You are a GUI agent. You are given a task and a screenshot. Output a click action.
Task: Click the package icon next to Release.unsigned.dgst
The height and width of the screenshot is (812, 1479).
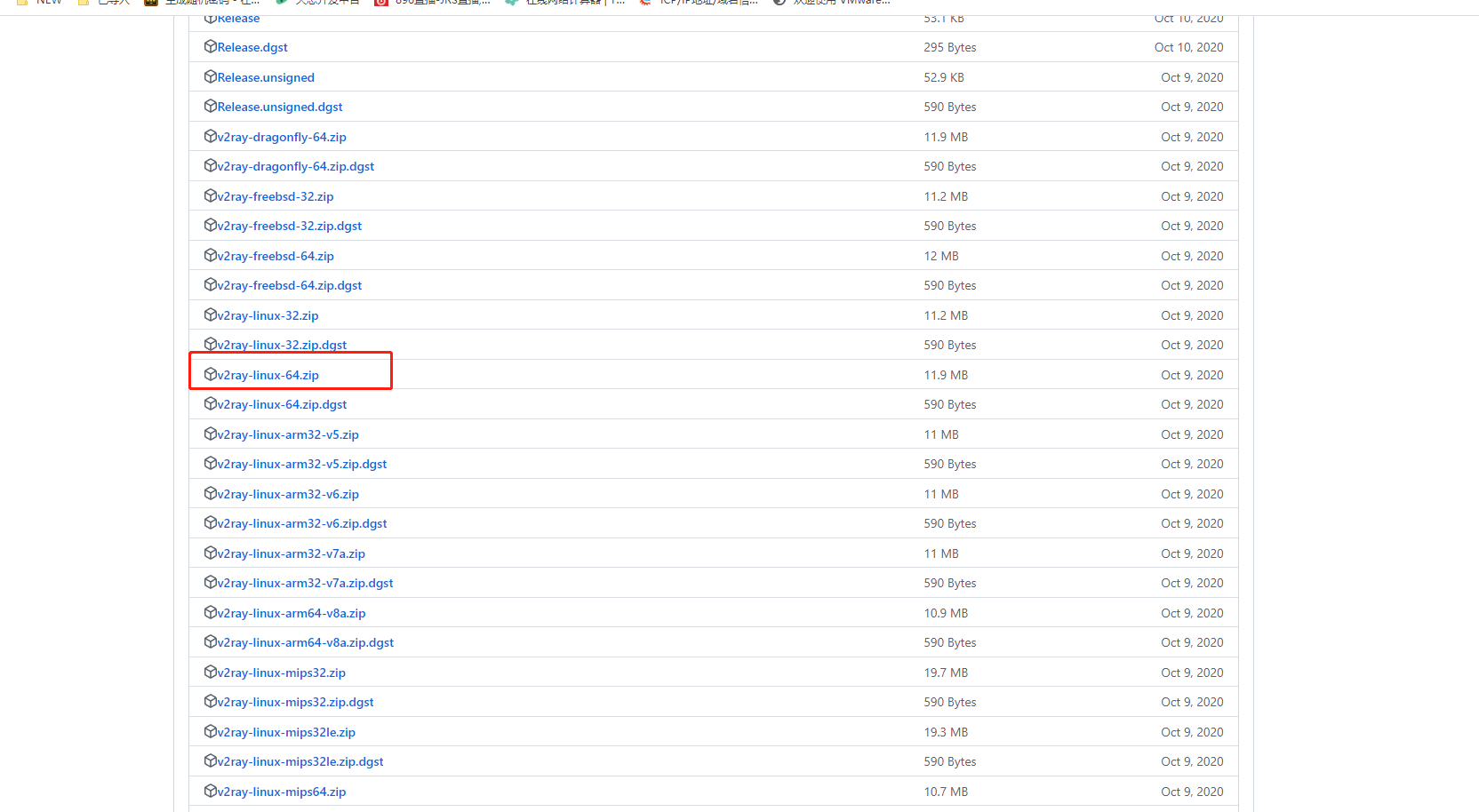tap(211, 106)
